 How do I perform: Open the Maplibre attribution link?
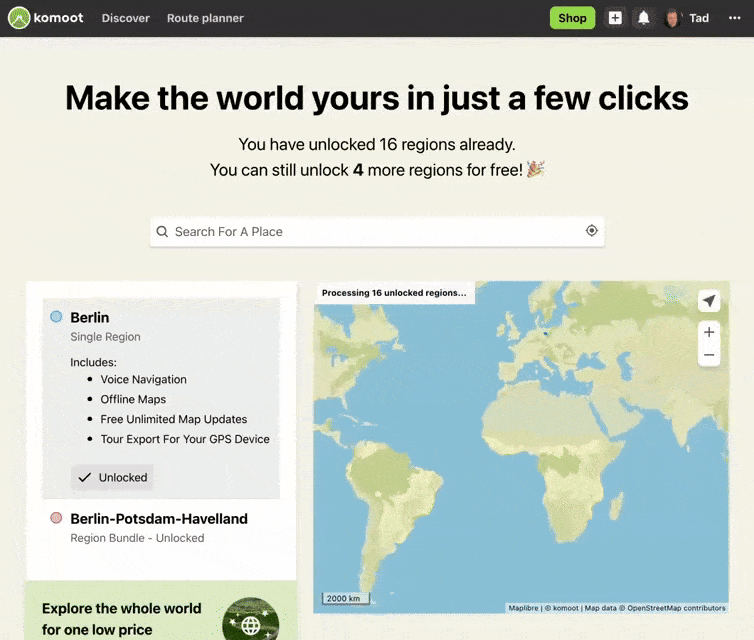pyautogui.click(x=523, y=608)
